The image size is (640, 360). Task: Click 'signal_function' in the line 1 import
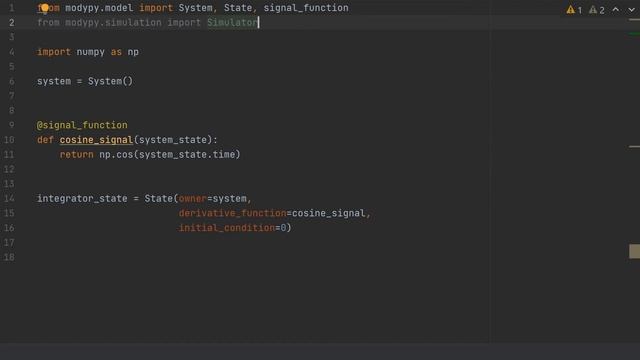pyautogui.click(x=306, y=8)
